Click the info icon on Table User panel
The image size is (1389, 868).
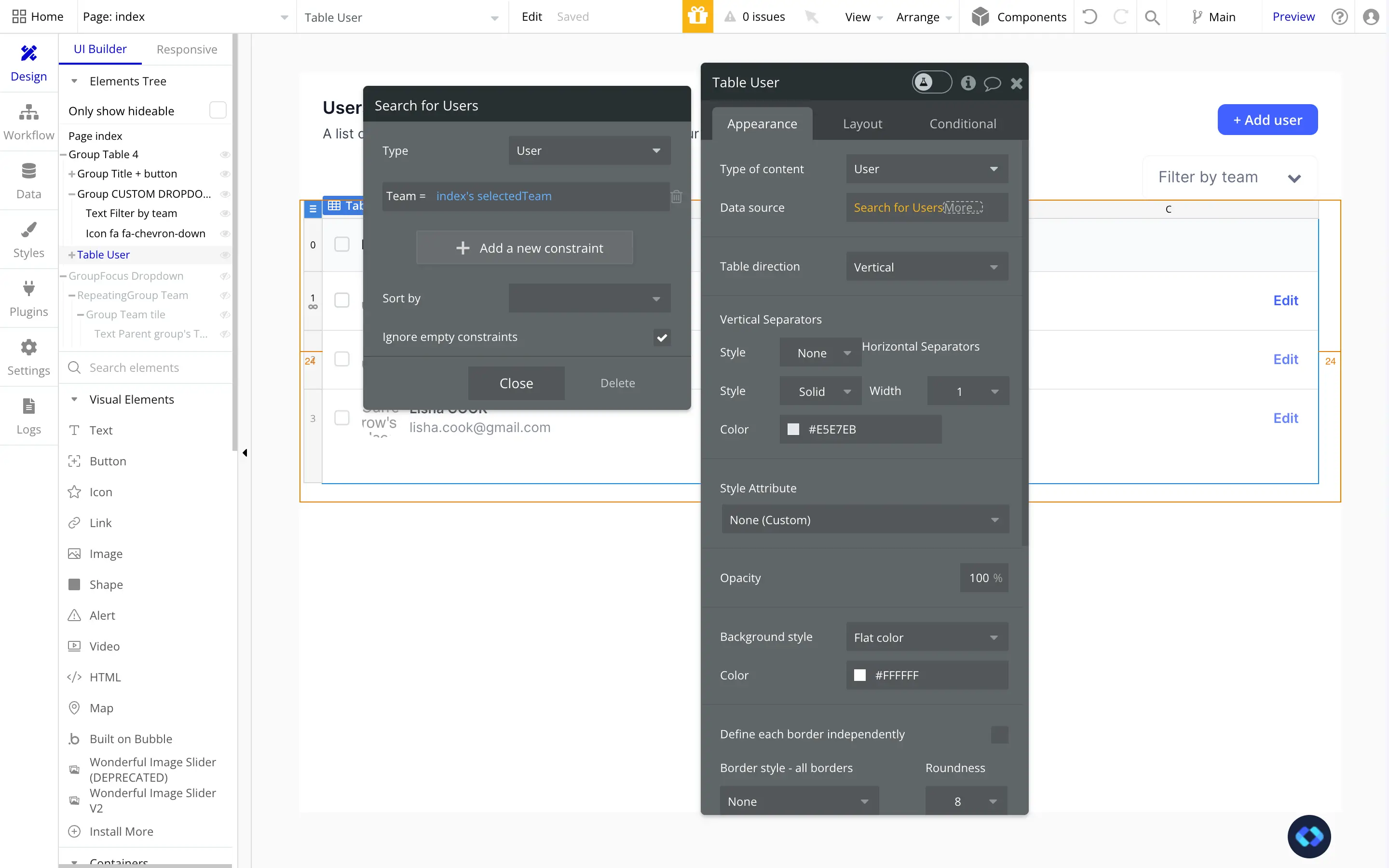click(967, 83)
